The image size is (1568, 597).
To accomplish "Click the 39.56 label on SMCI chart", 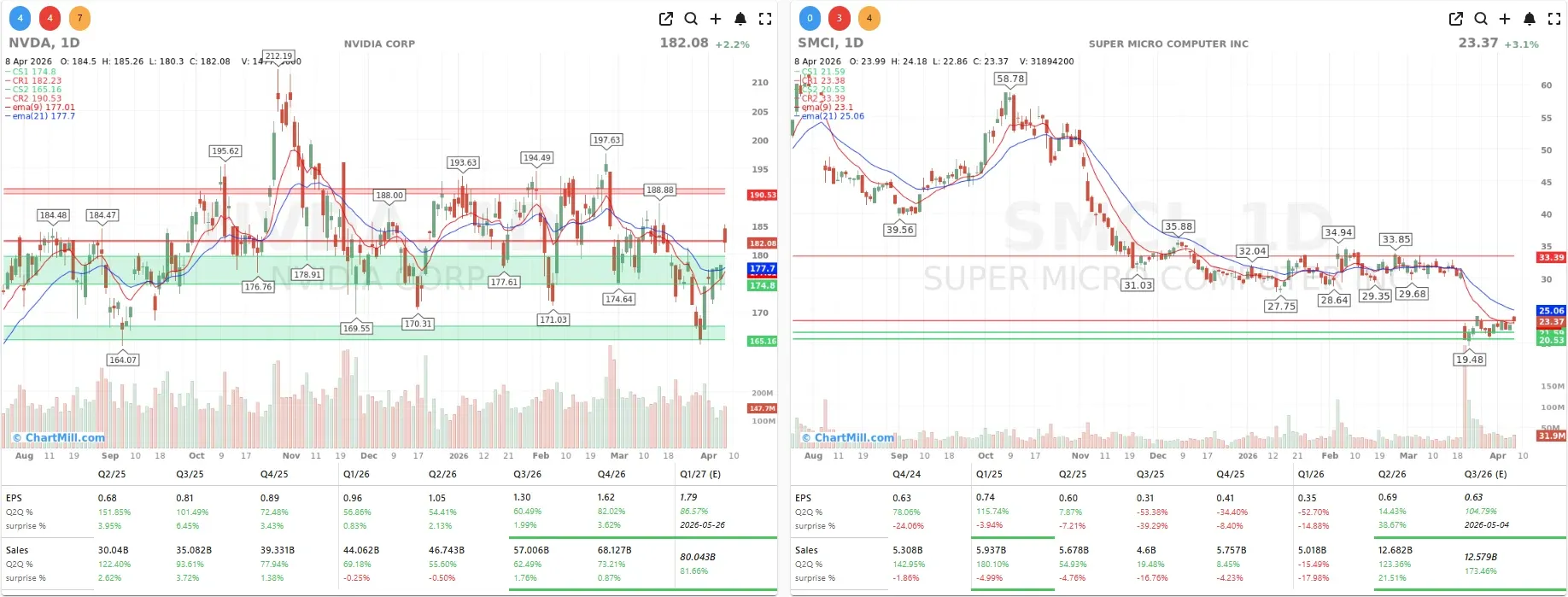I will (900, 230).
